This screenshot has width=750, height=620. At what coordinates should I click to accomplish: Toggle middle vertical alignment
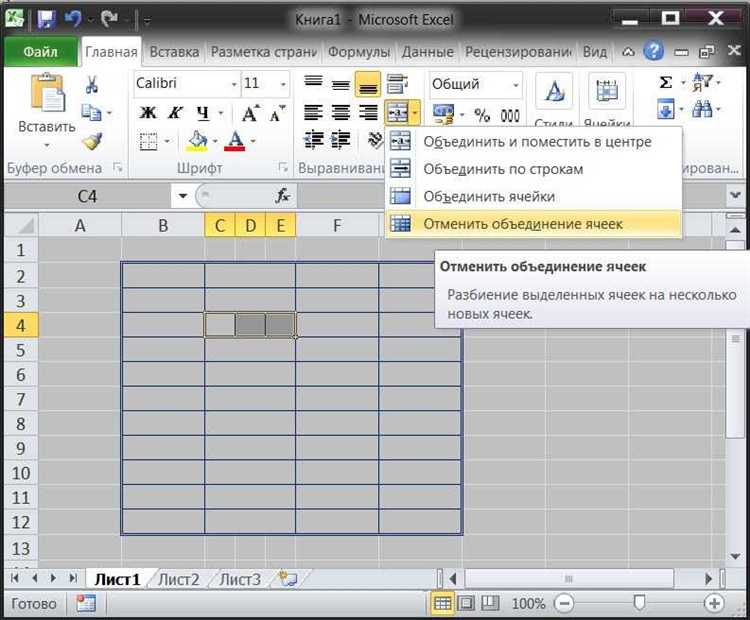pos(341,85)
